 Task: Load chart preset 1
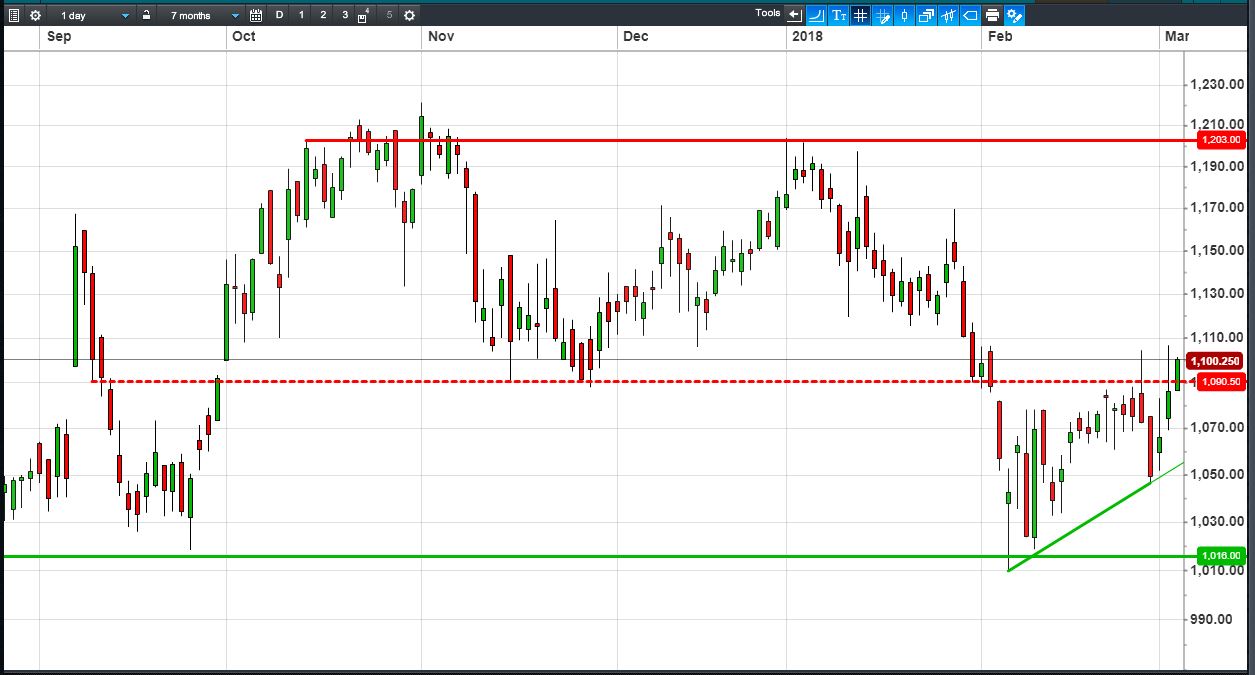[x=301, y=15]
